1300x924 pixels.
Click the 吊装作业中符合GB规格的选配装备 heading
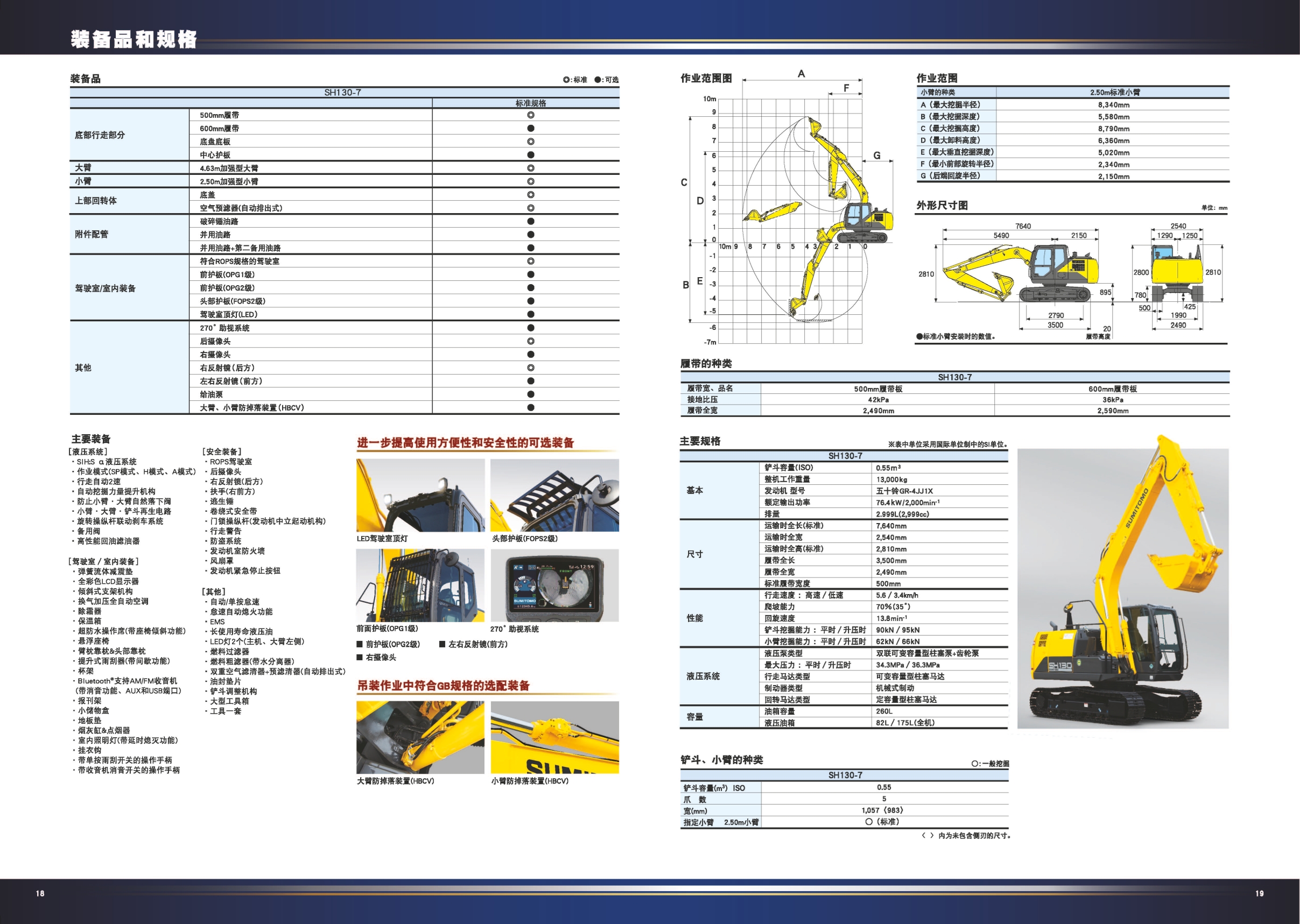444,686
